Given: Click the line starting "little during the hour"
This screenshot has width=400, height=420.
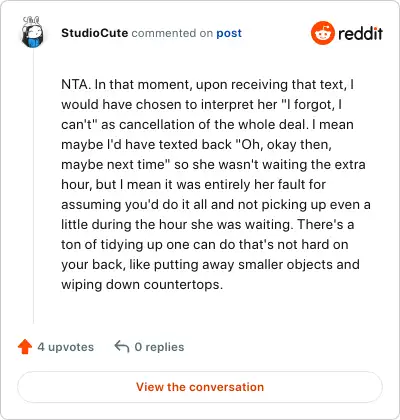Looking at the screenshot, I should tap(208, 224).
